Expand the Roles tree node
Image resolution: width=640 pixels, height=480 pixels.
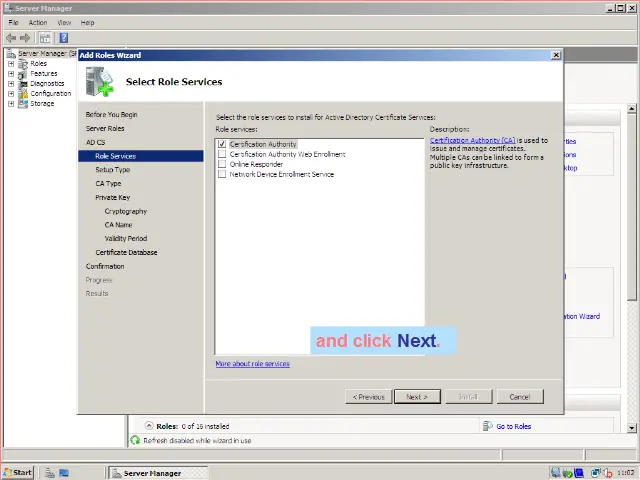11,64
